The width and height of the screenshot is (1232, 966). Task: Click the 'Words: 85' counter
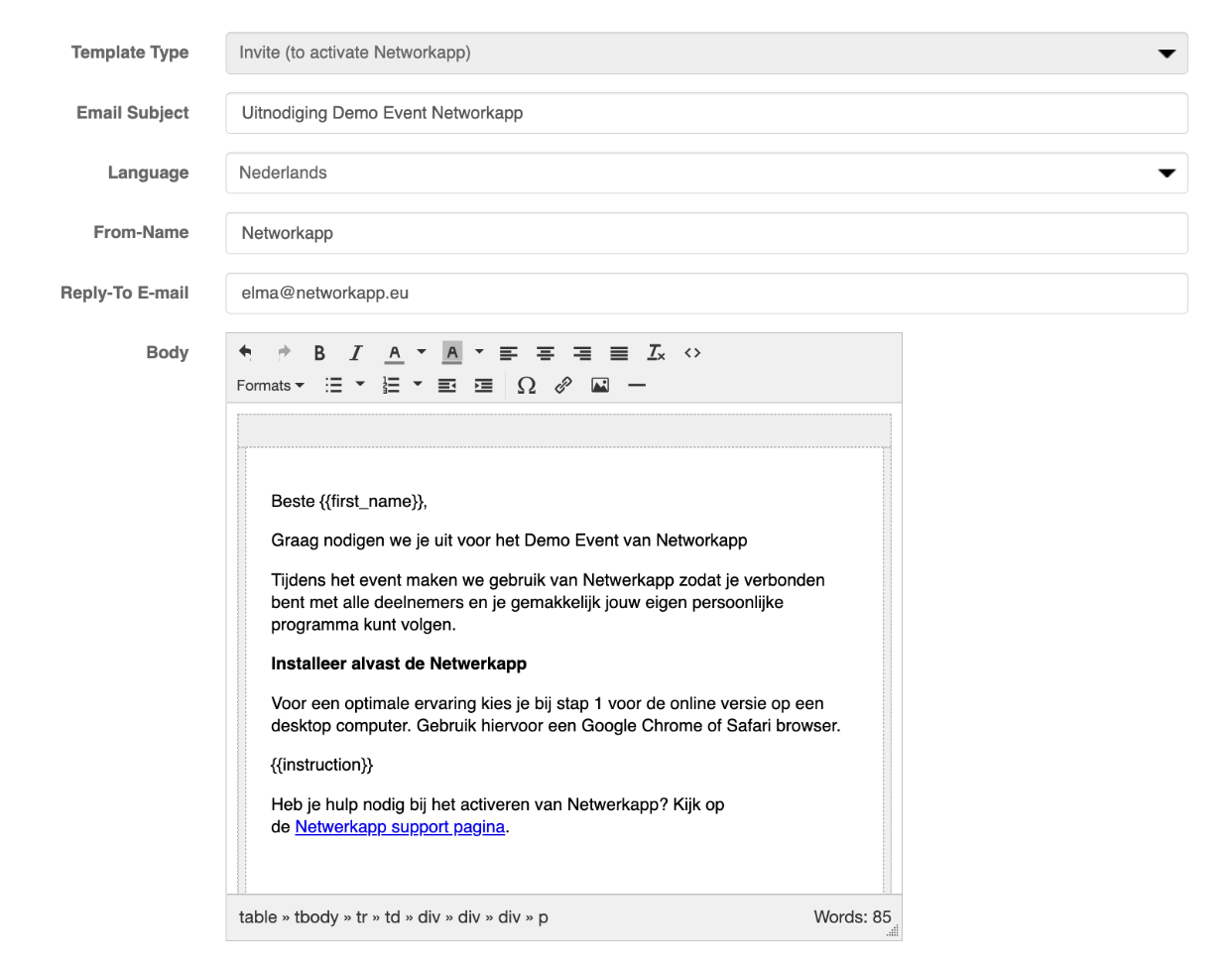(x=852, y=917)
